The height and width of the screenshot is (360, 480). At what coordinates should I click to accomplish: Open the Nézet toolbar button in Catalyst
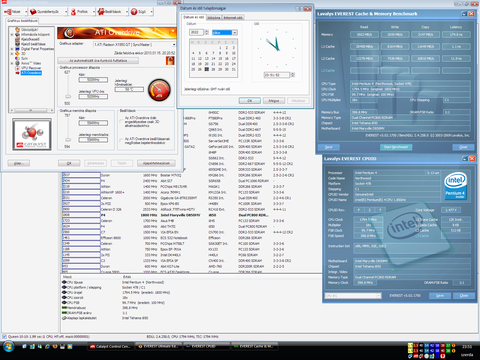[13, 12]
